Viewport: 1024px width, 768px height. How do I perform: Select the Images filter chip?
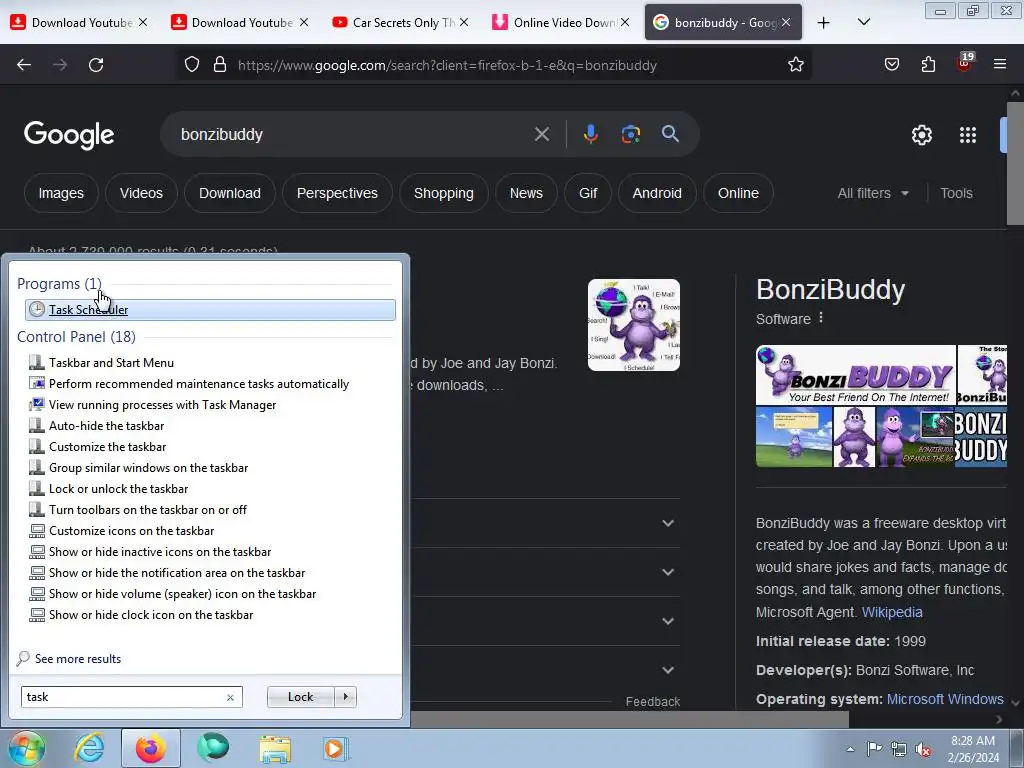tap(61, 193)
